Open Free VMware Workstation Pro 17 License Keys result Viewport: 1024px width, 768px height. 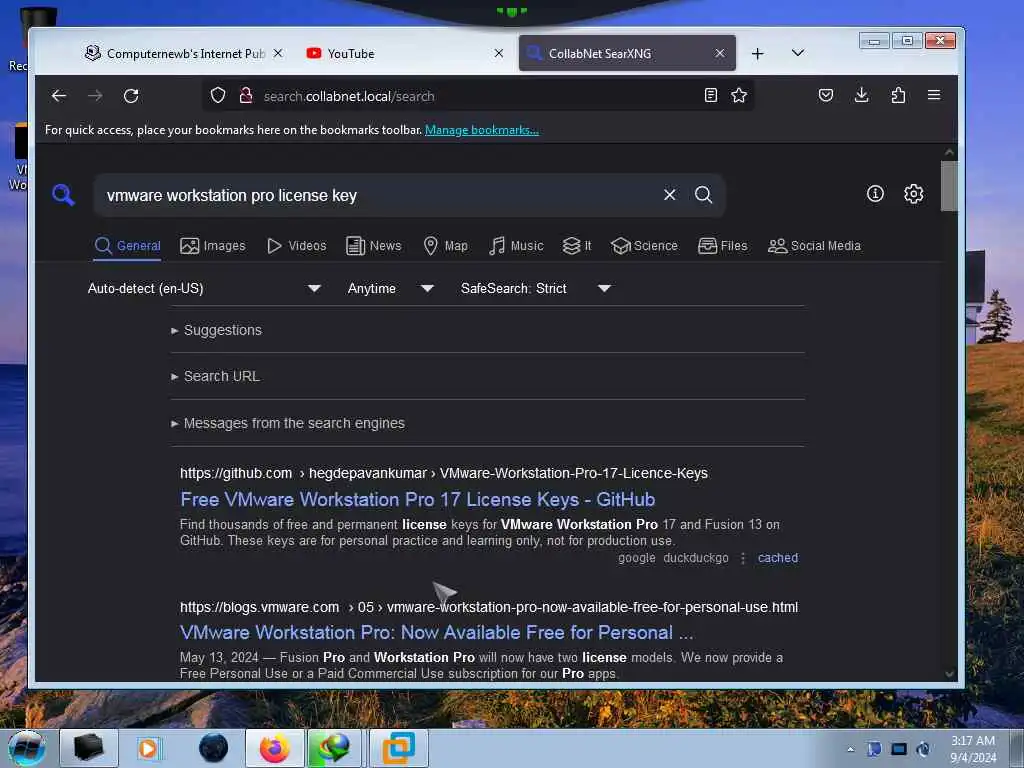coord(418,500)
